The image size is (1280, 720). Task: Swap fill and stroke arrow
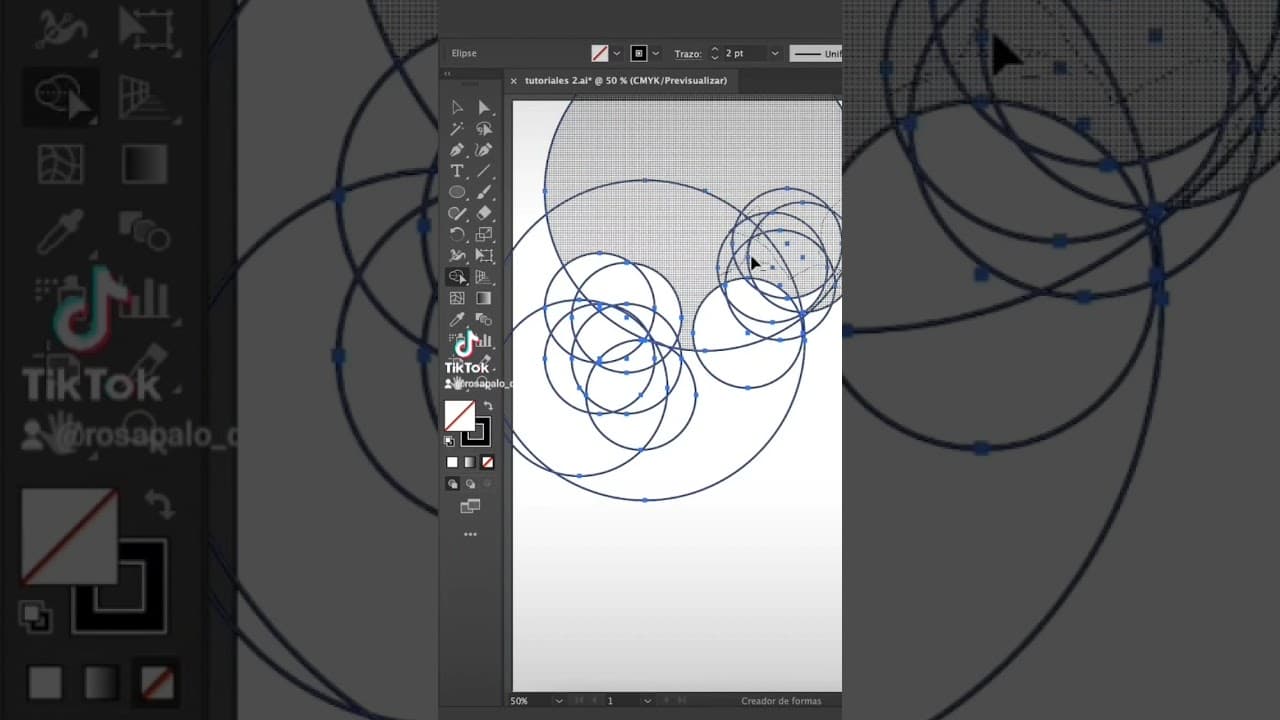(488, 405)
